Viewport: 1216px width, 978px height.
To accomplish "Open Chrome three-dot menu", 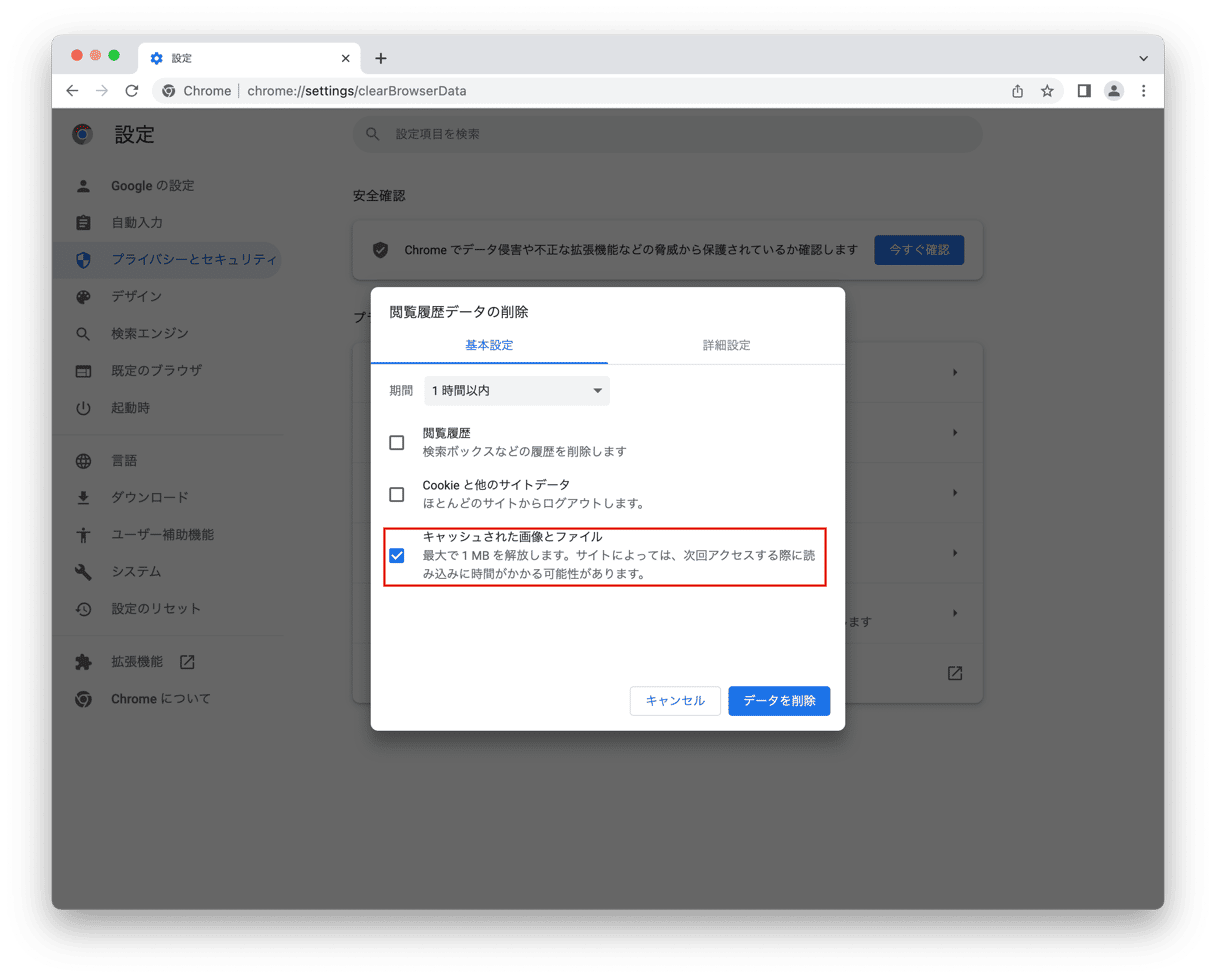I will [x=1143, y=91].
